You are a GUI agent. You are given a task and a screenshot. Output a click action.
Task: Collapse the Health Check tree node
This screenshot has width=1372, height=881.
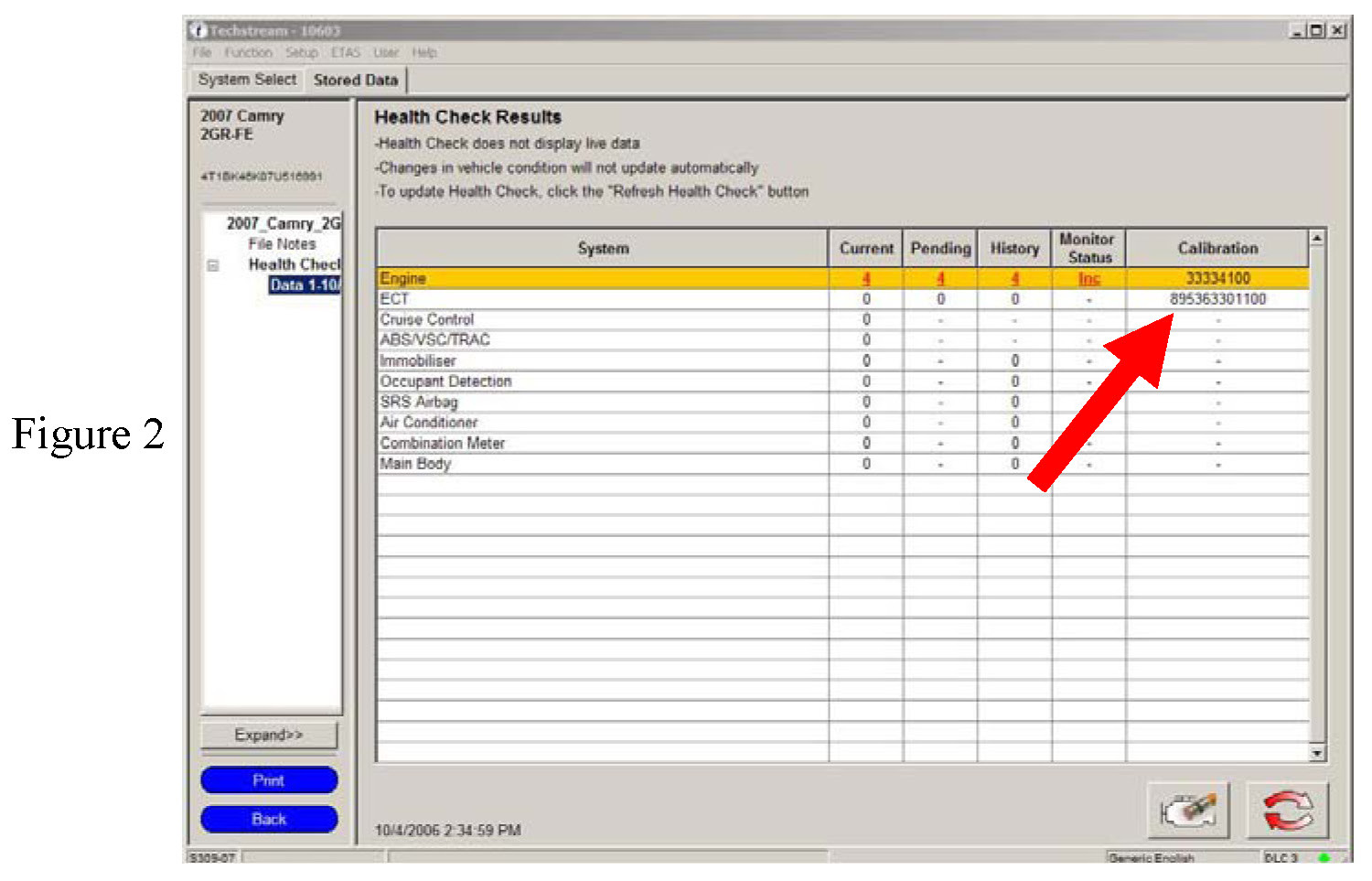coord(213,265)
